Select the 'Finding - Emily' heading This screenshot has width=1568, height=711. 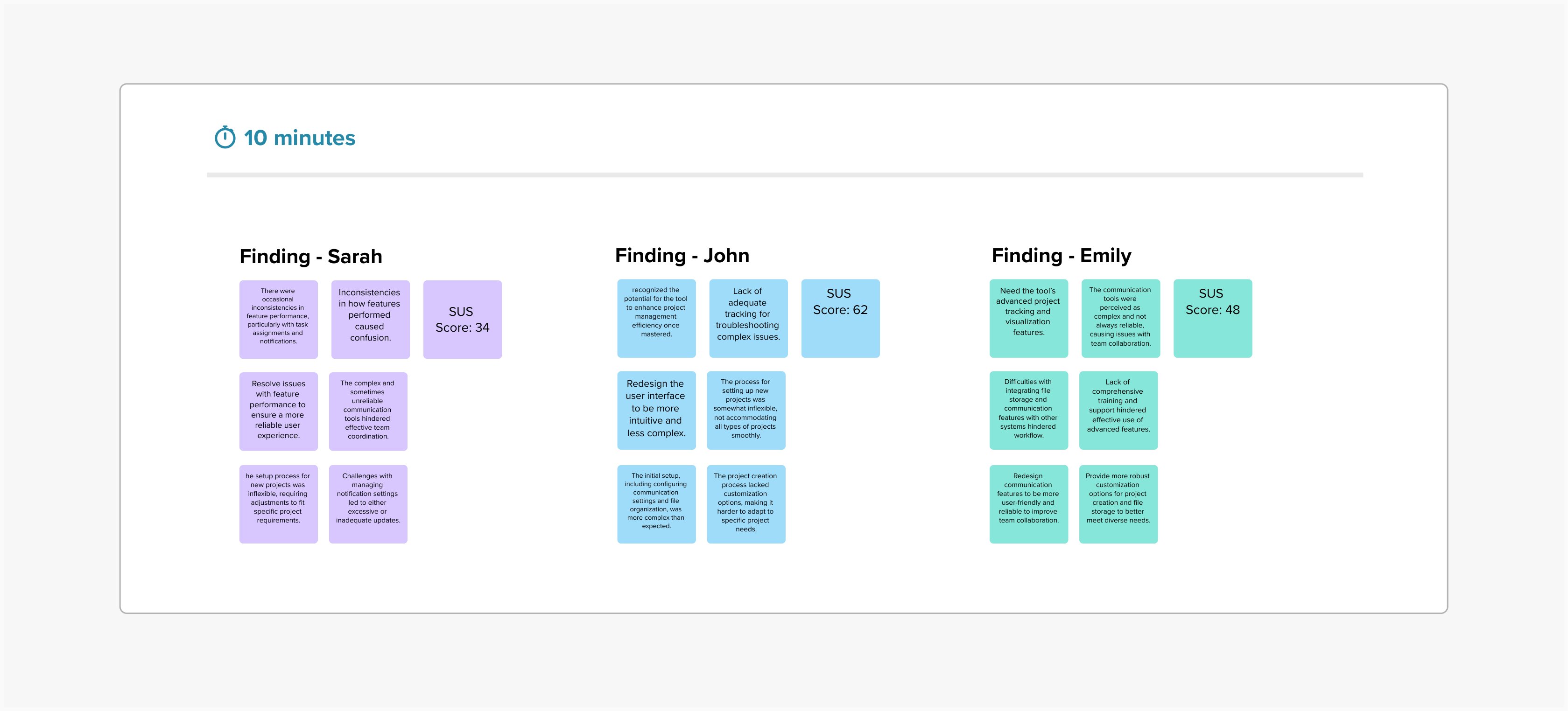[1061, 255]
